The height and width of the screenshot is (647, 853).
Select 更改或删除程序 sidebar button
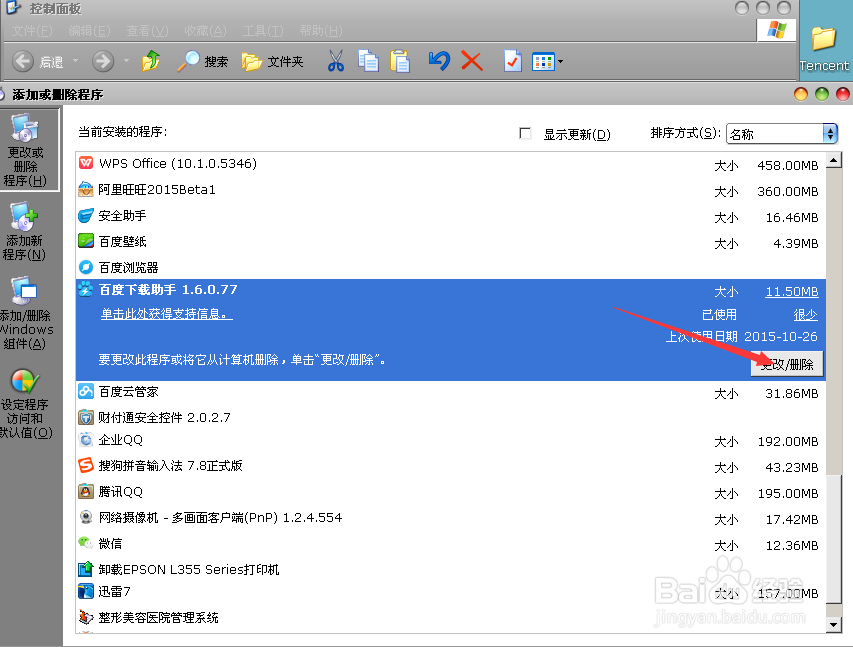click(x=28, y=150)
